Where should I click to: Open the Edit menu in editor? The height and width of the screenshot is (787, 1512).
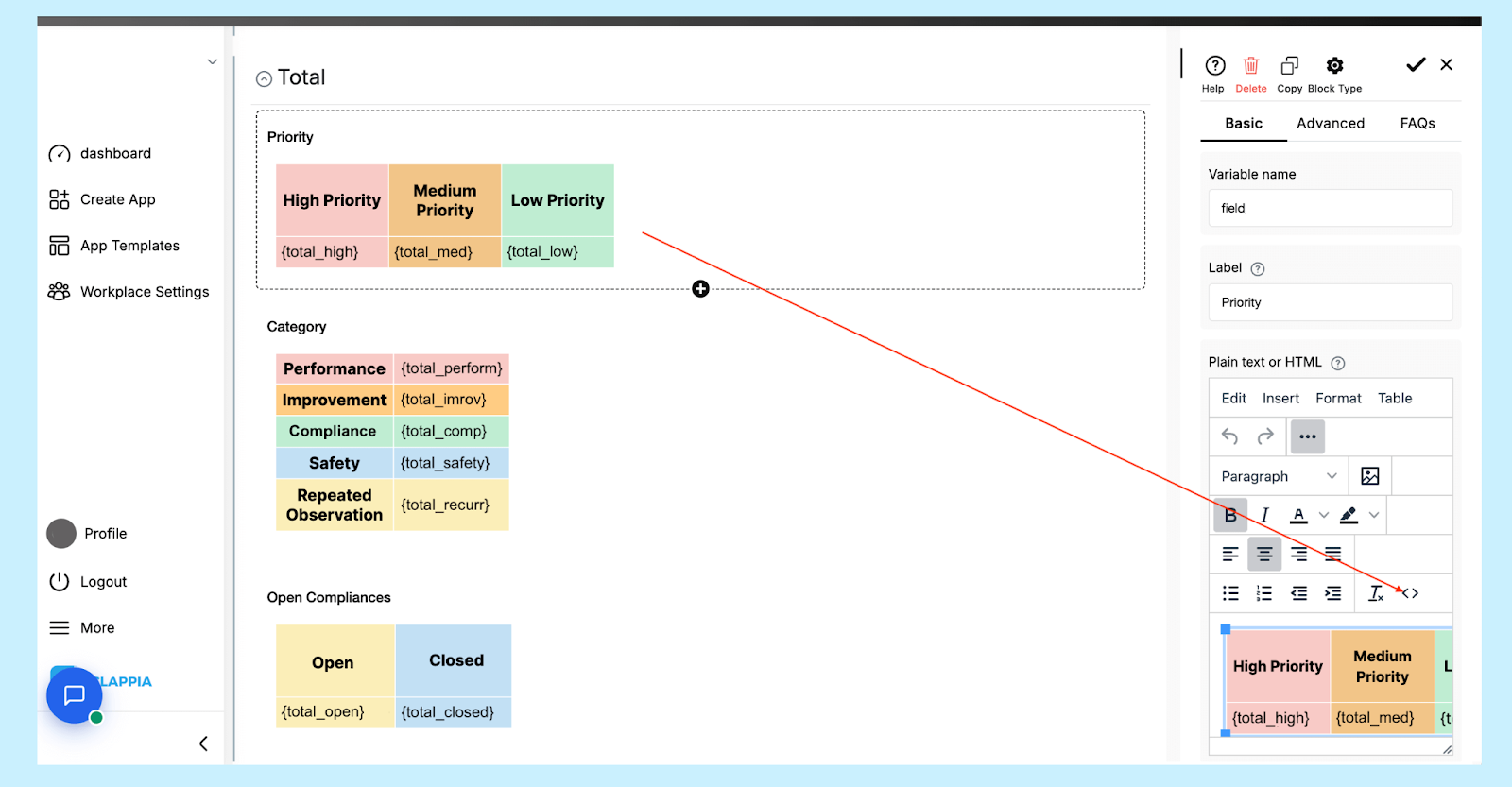tap(1233, 398)
